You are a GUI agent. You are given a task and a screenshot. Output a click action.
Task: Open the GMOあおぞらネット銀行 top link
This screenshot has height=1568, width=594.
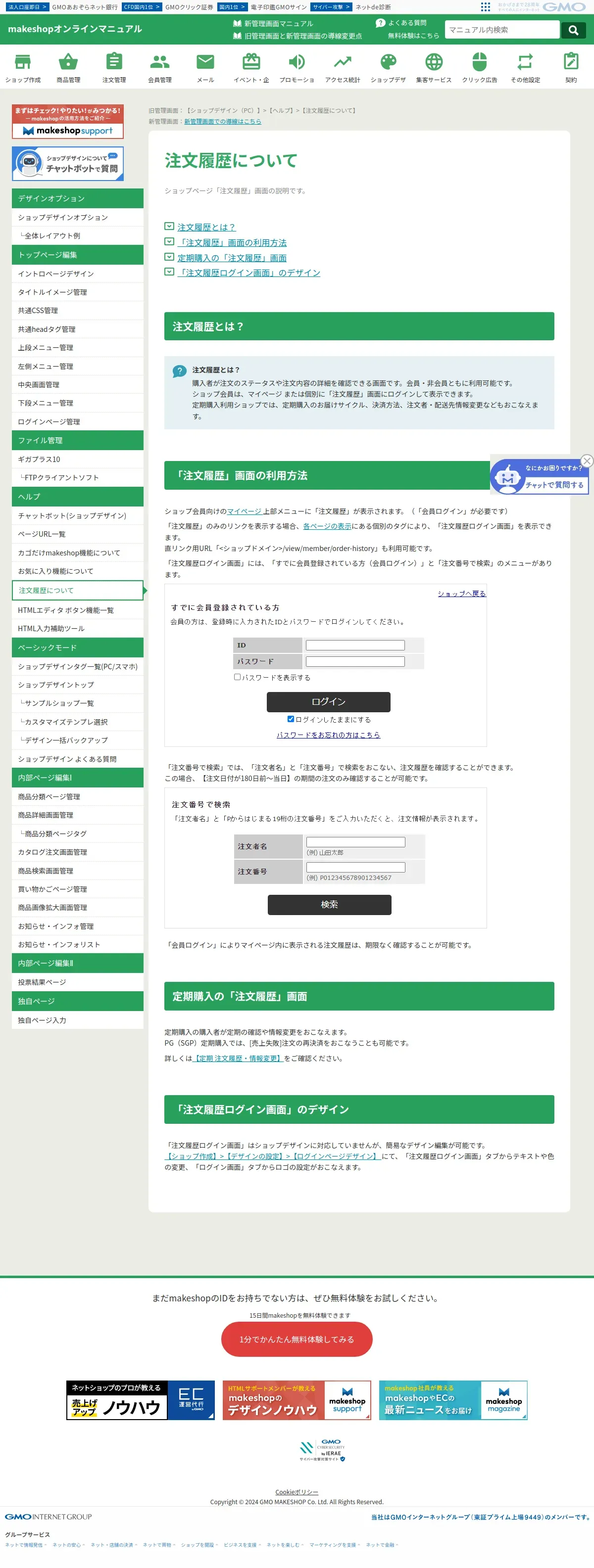[85, 7]
